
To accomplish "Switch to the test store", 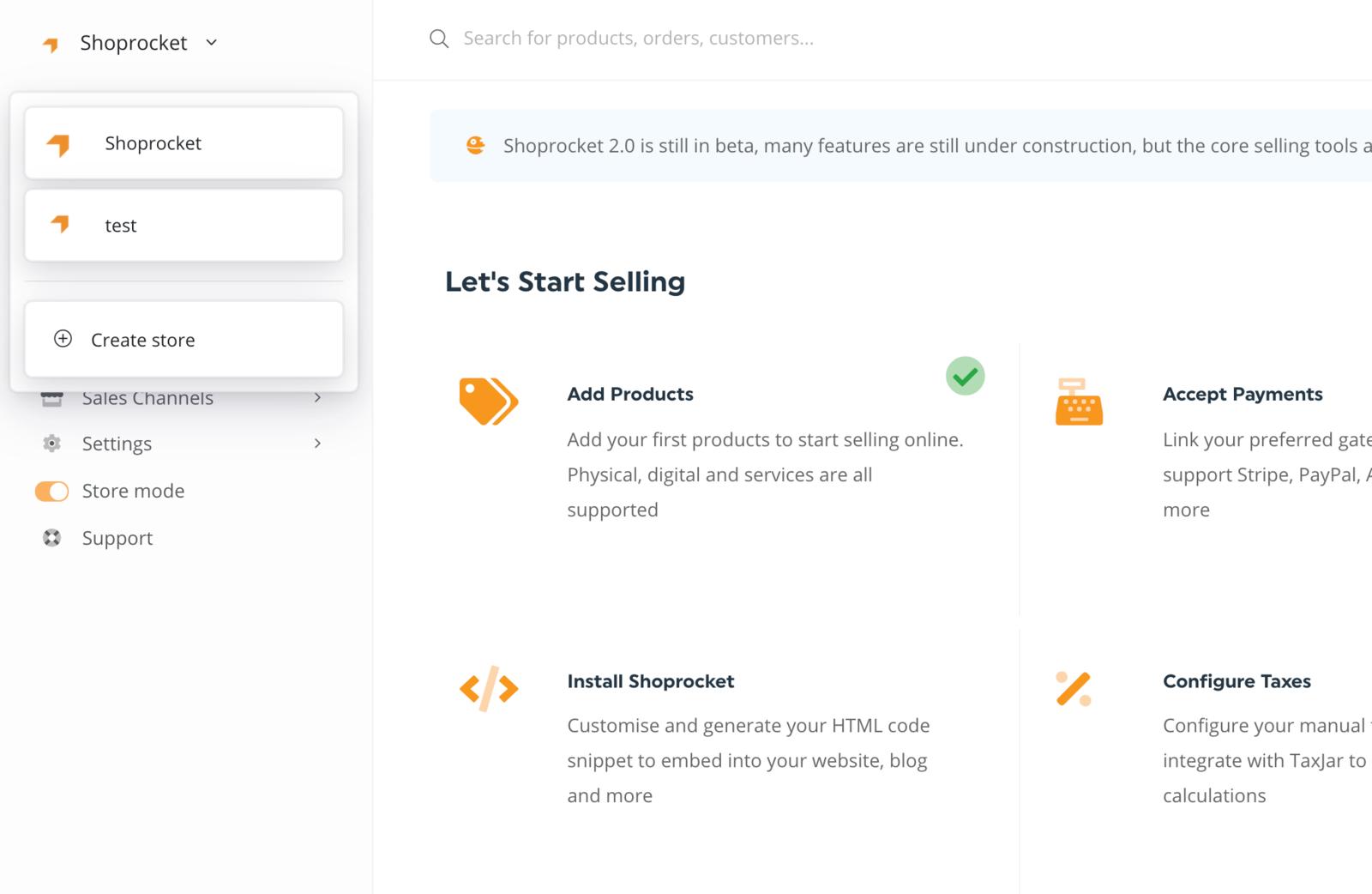I will 184,226.
